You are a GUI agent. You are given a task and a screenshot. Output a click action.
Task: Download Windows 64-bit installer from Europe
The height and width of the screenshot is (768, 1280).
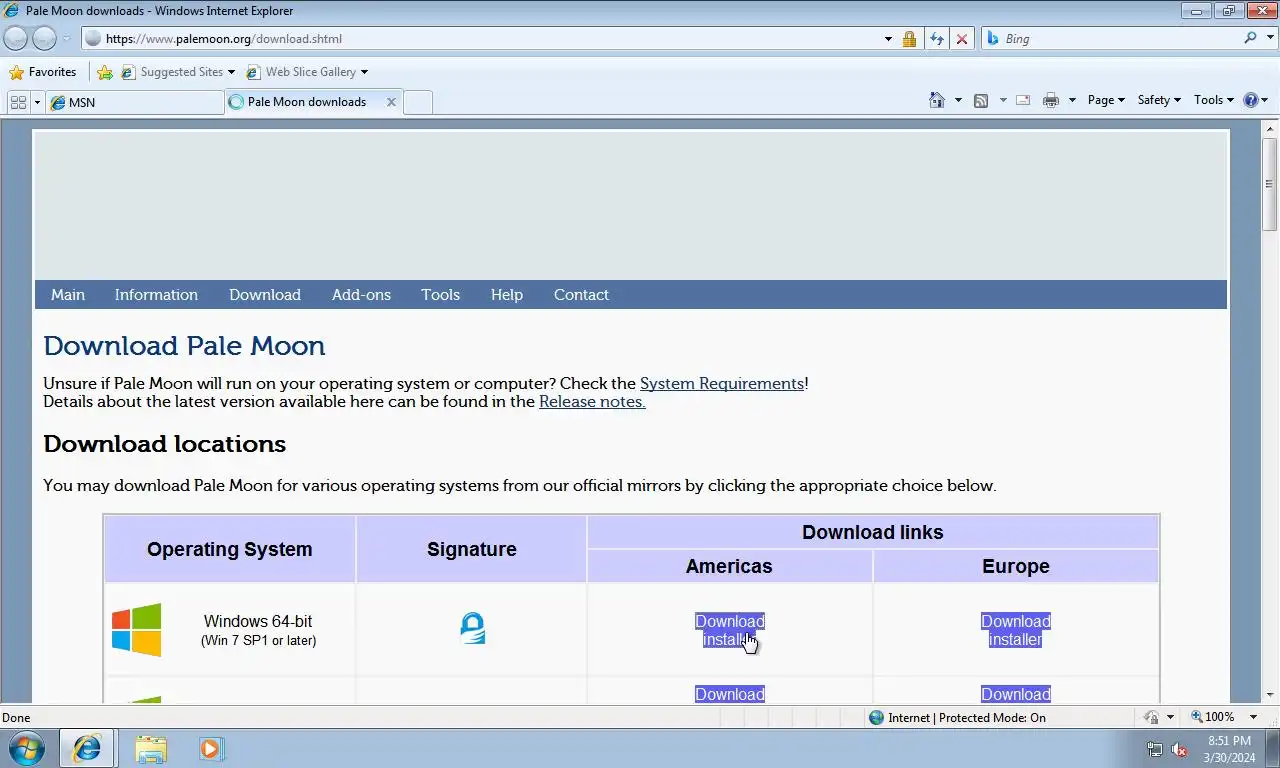(1016, 630)
